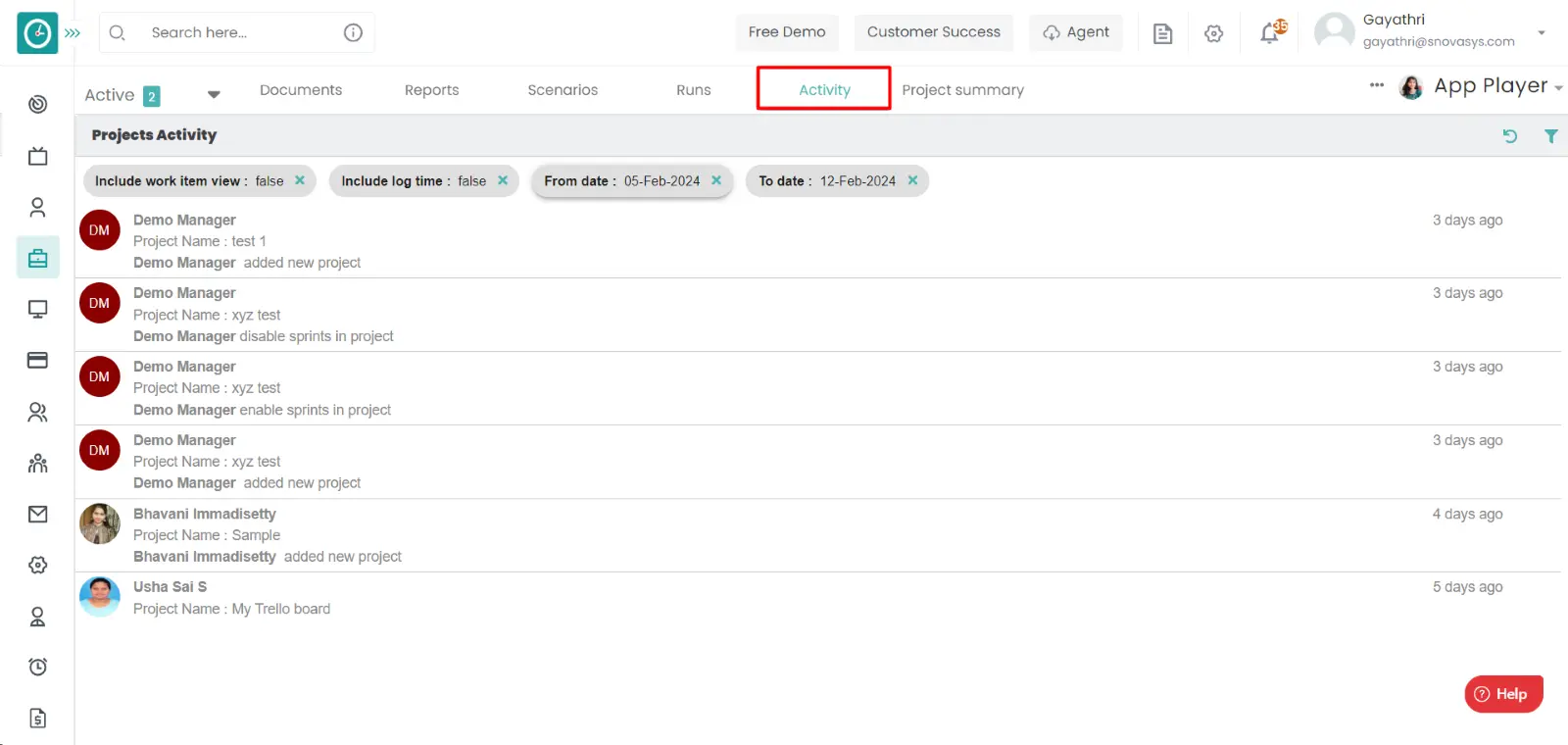Switch to Reports tab
The width and height of the screenshot is (1568, 745).
[x=431, y=90]
